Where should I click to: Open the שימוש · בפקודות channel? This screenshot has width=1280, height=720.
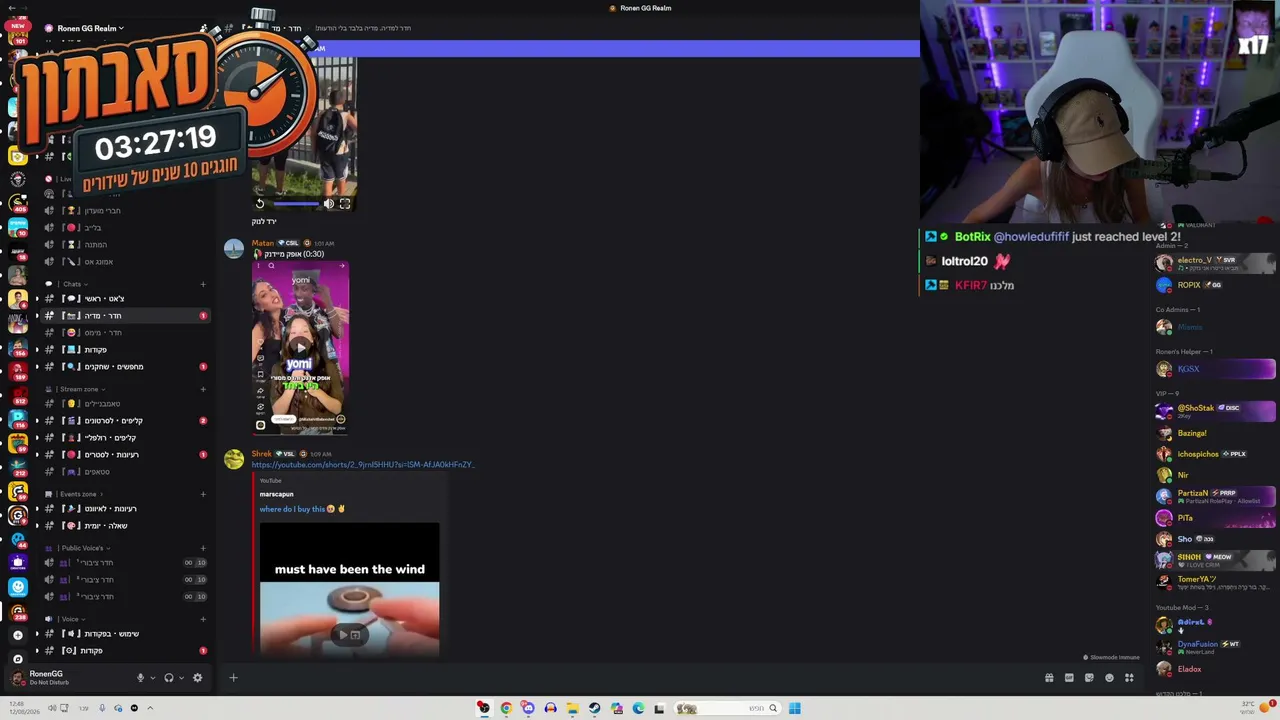tap(125, 634)
